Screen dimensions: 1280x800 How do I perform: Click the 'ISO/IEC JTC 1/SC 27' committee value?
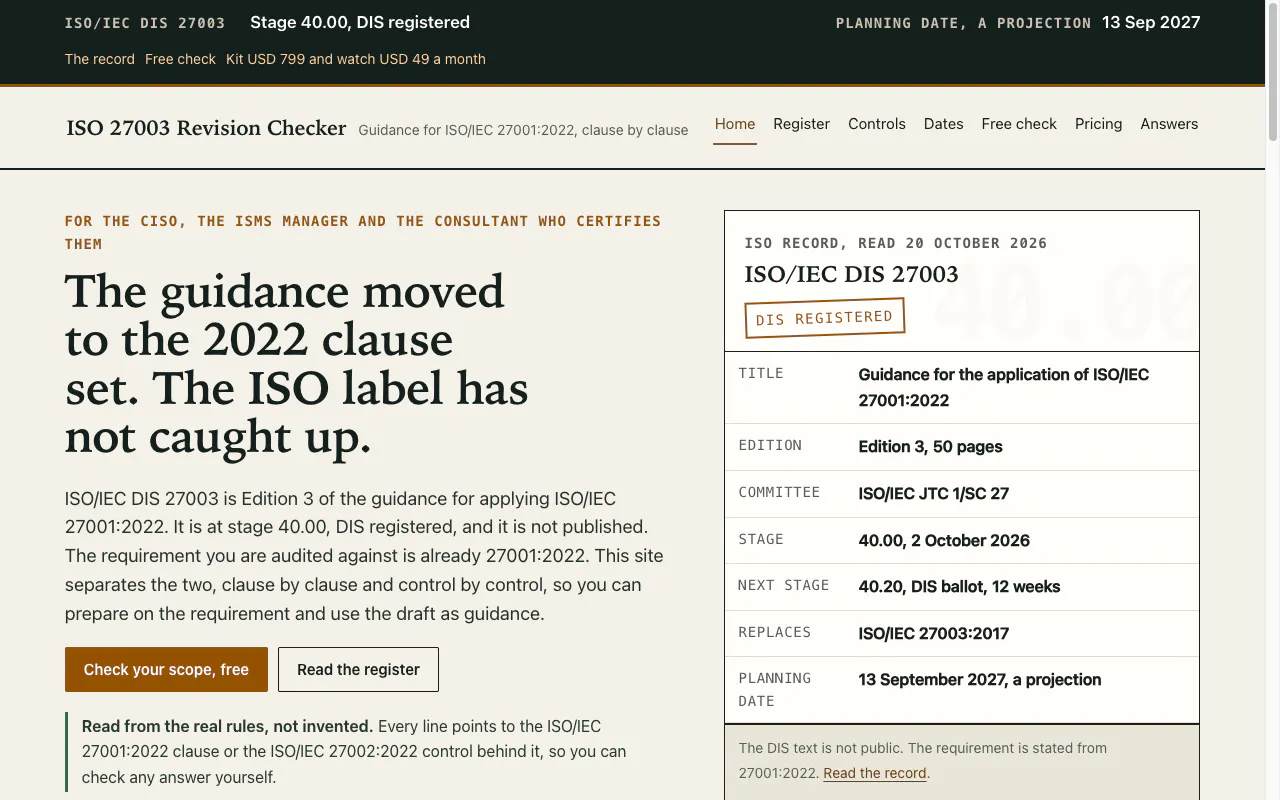(x=933, y=493)
